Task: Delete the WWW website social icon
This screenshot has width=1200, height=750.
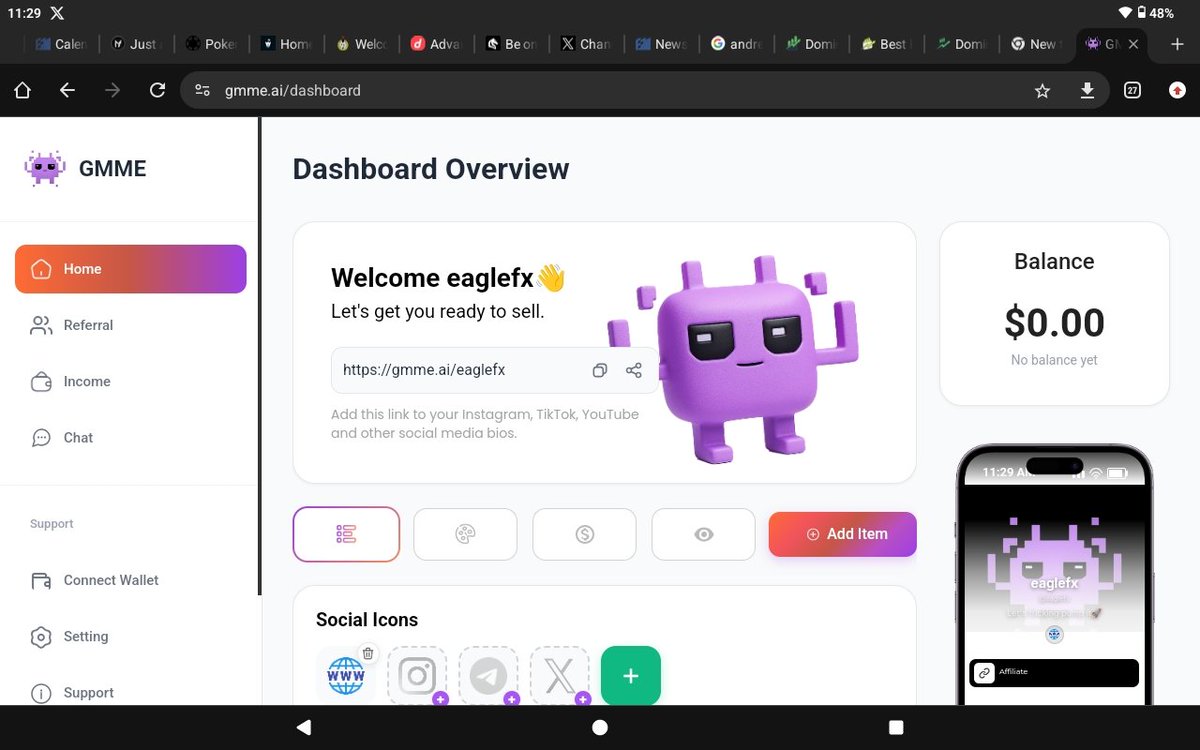Action: click(x=368, y=654)
